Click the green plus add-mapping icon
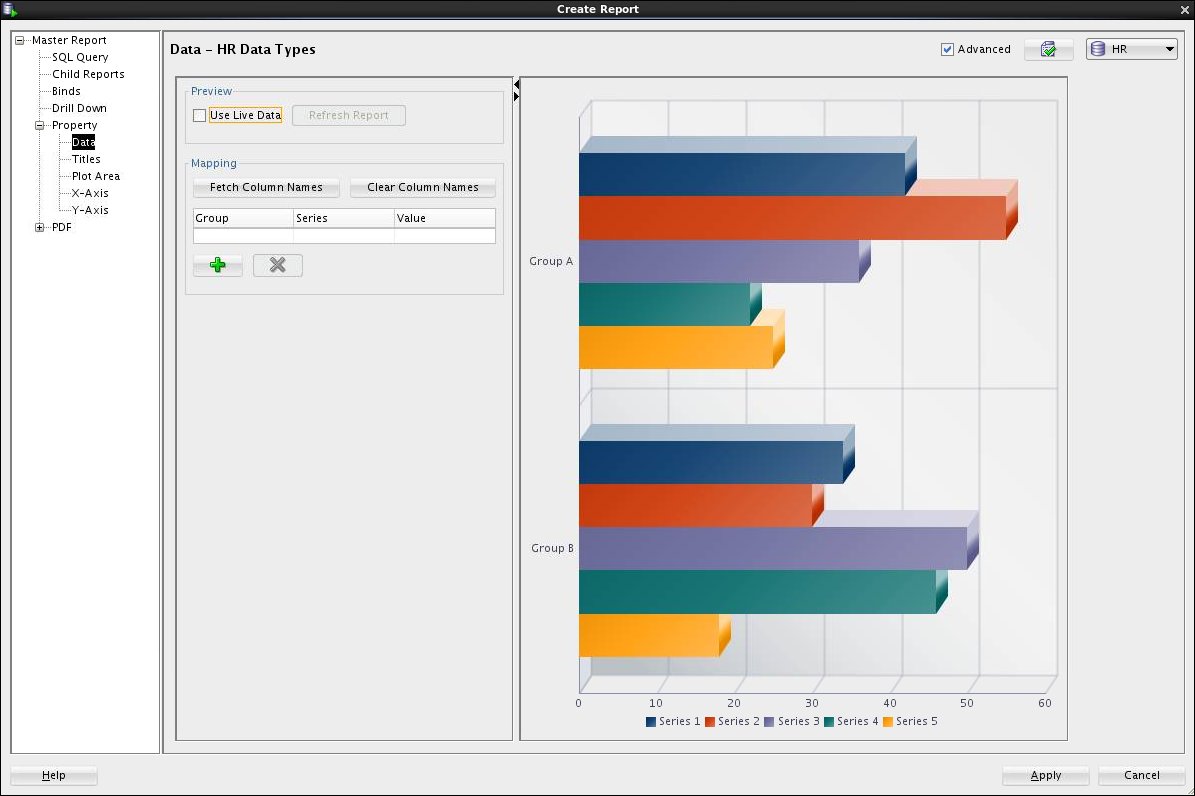The height and width of the screenshot is (796, 1195). pyautogui.click(x=218, y=265)
